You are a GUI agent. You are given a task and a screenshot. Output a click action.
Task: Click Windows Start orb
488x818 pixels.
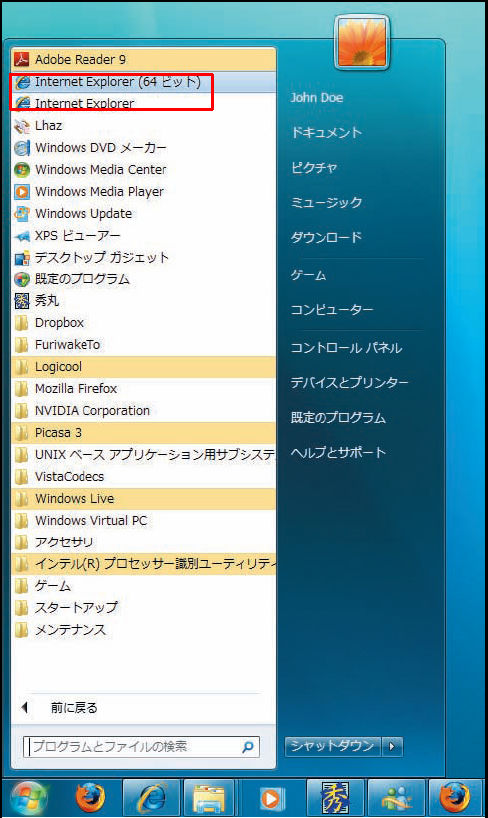30,798
